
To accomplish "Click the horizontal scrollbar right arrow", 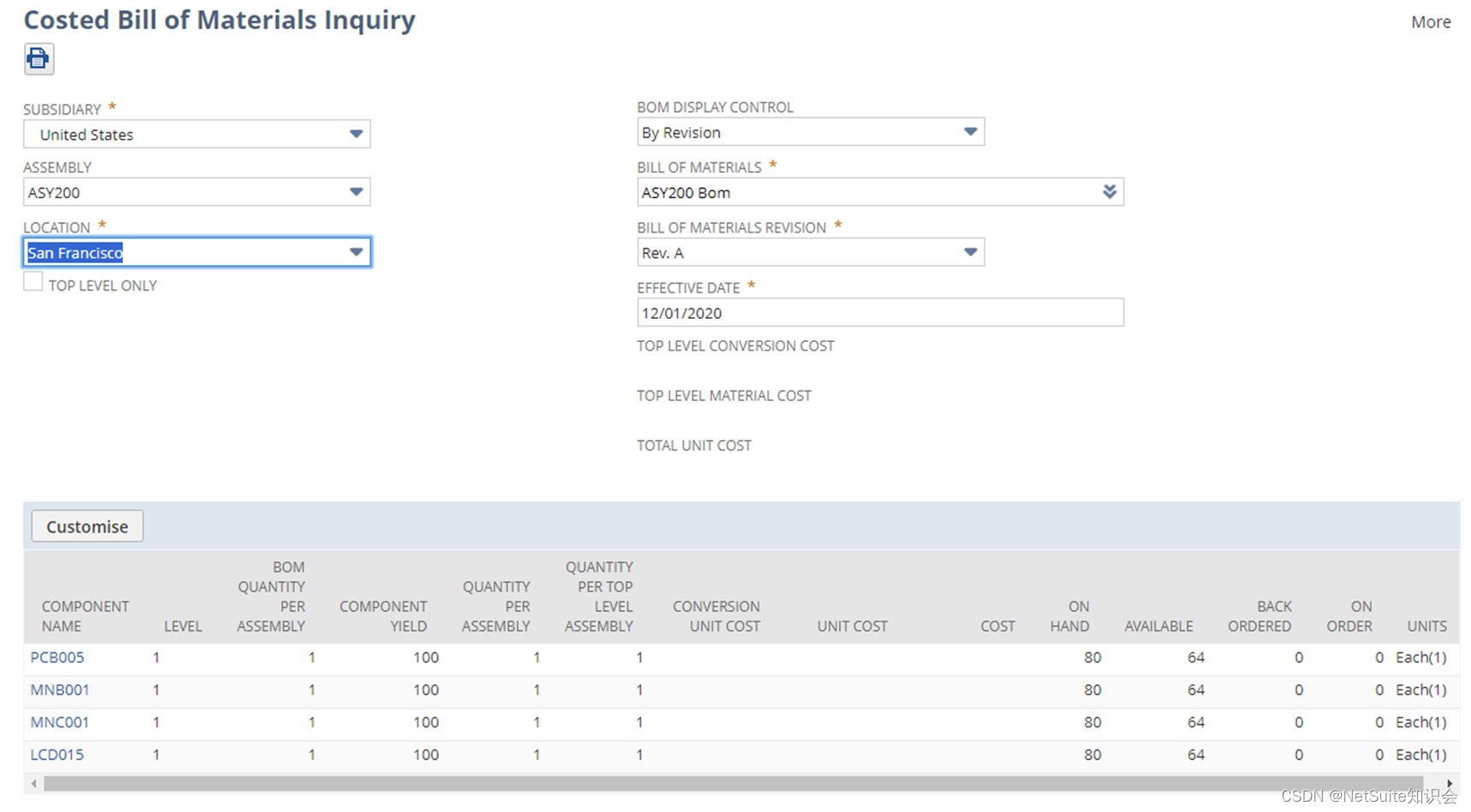I will (1450, 784).
